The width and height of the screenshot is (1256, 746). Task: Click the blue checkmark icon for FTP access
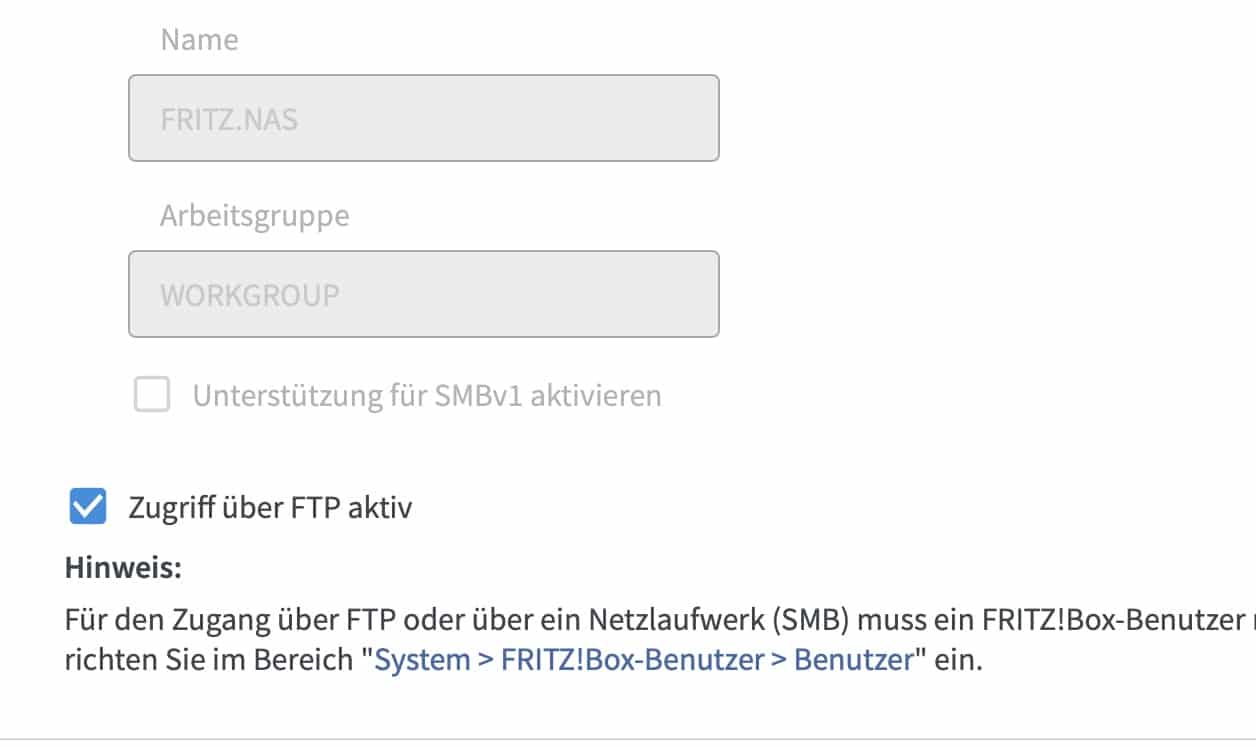point(87,508)
